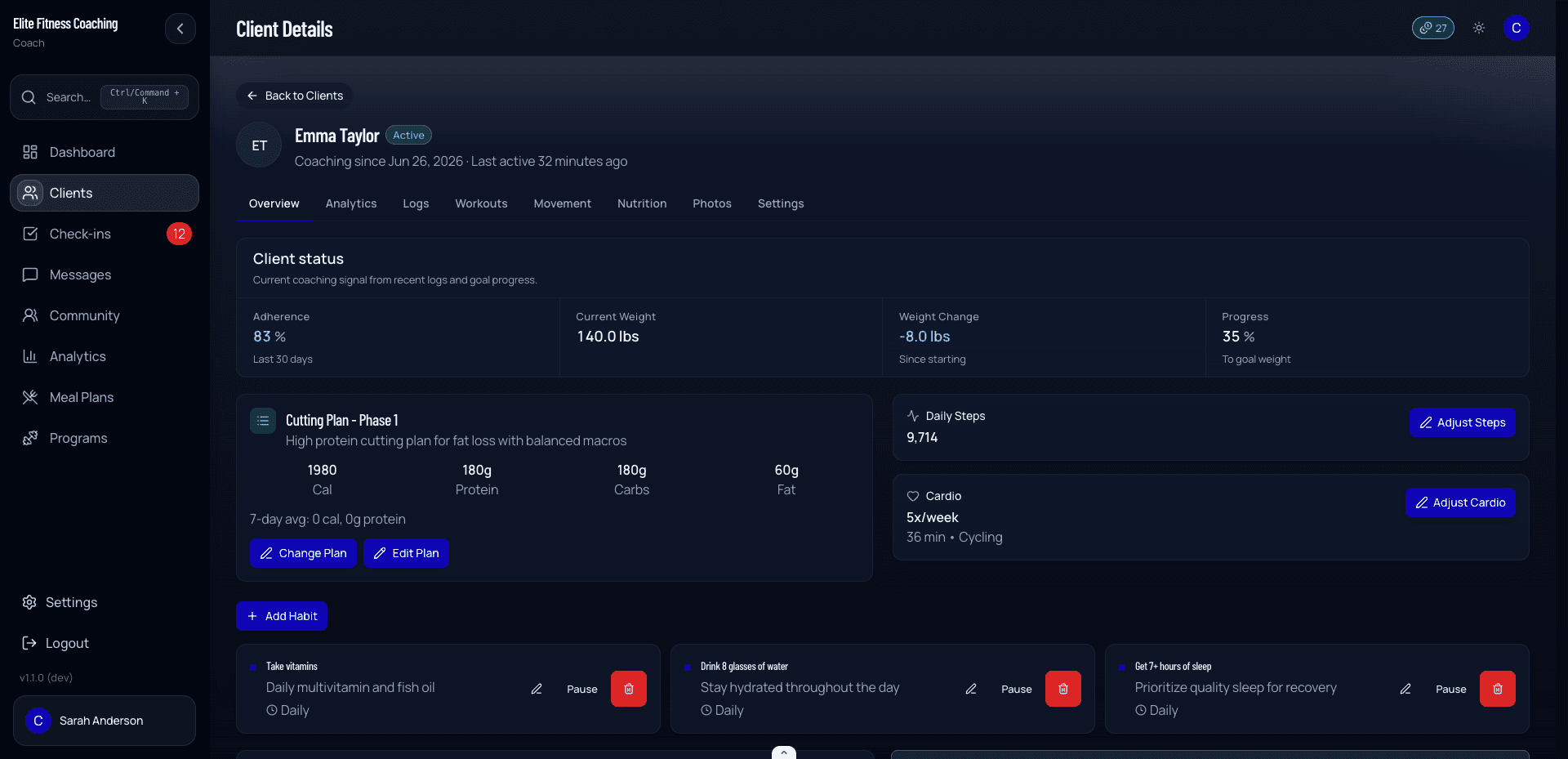Image resolution: width=1568 pixels, height=759 pixels.
Task: Go Back to Clients
Action: [295, 96]
